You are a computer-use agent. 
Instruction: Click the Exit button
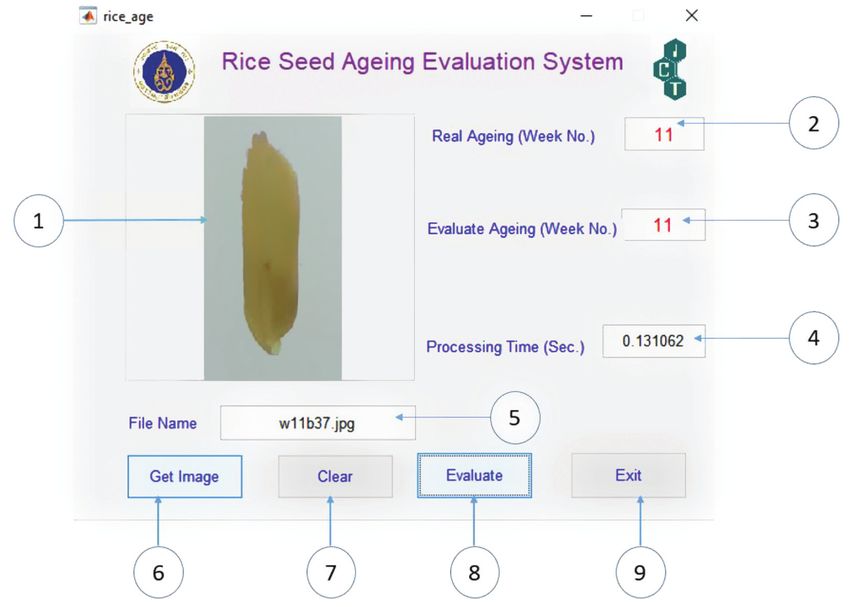[x=628, y=475]
